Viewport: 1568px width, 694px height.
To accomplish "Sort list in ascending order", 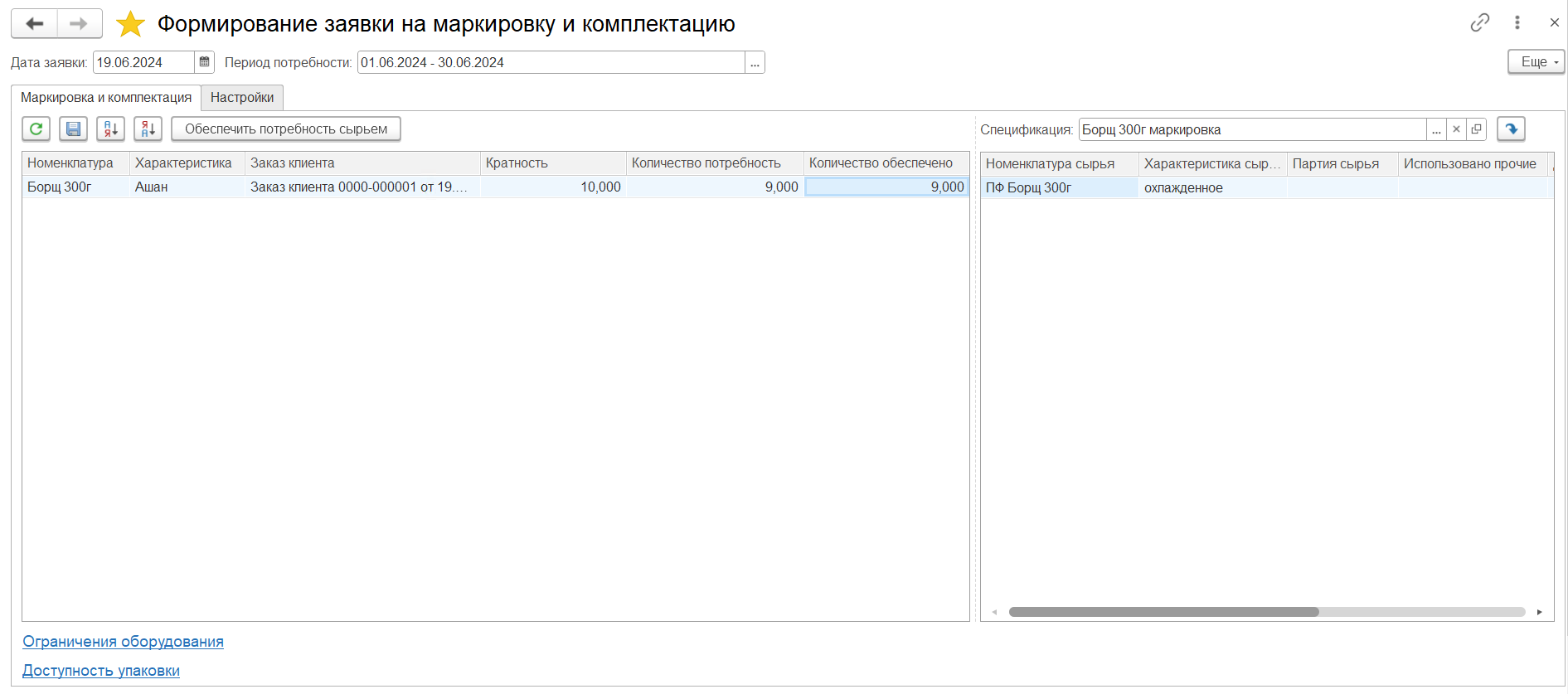I will 110,129.
